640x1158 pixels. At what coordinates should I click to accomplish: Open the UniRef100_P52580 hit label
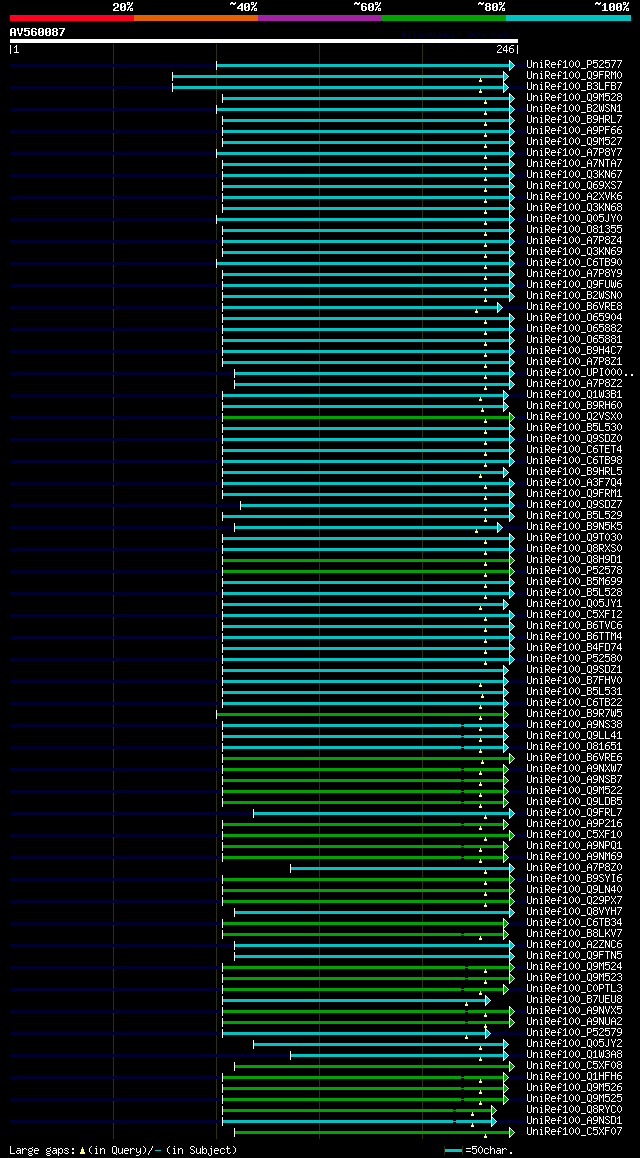(x=574, y=659)
